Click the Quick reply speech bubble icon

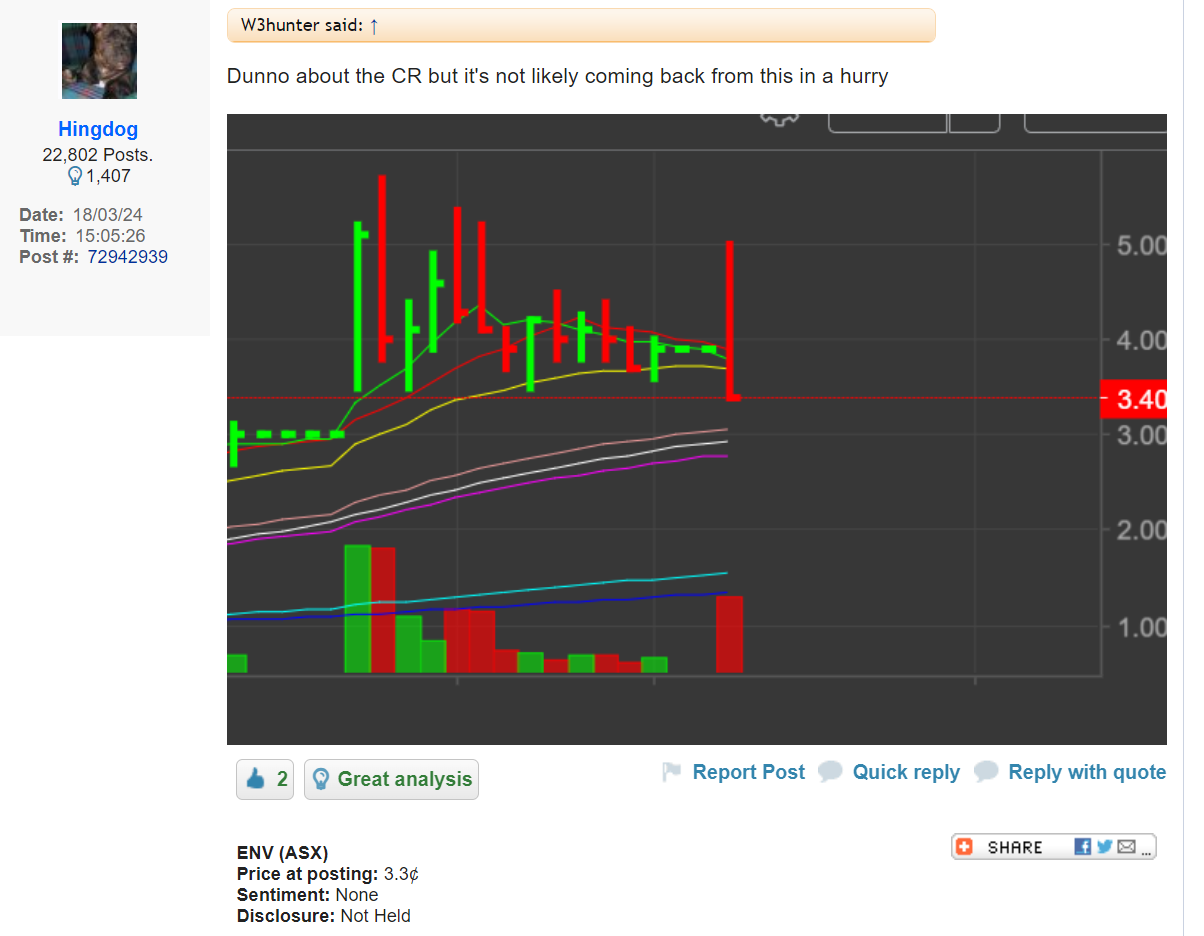click(x=830, y=772)
